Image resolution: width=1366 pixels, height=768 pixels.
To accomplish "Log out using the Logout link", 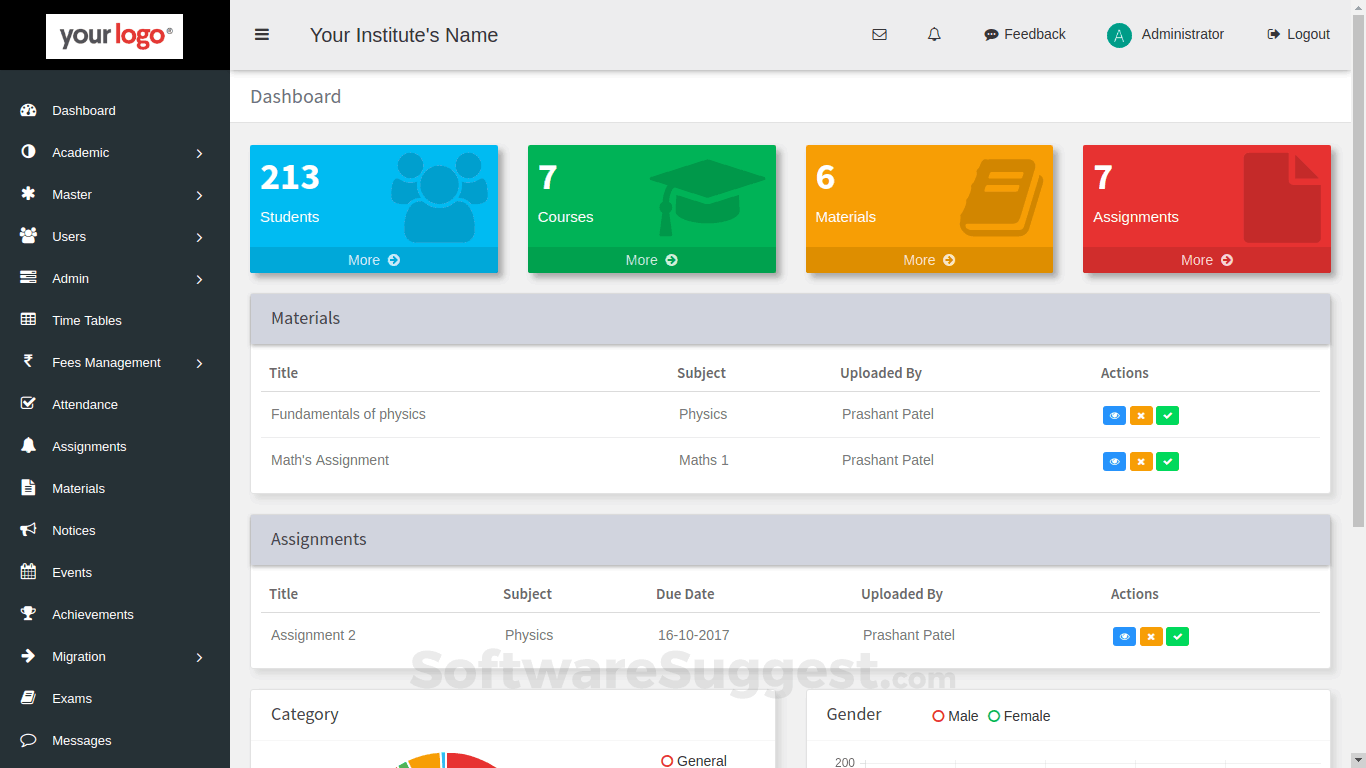I will 1298,35.
